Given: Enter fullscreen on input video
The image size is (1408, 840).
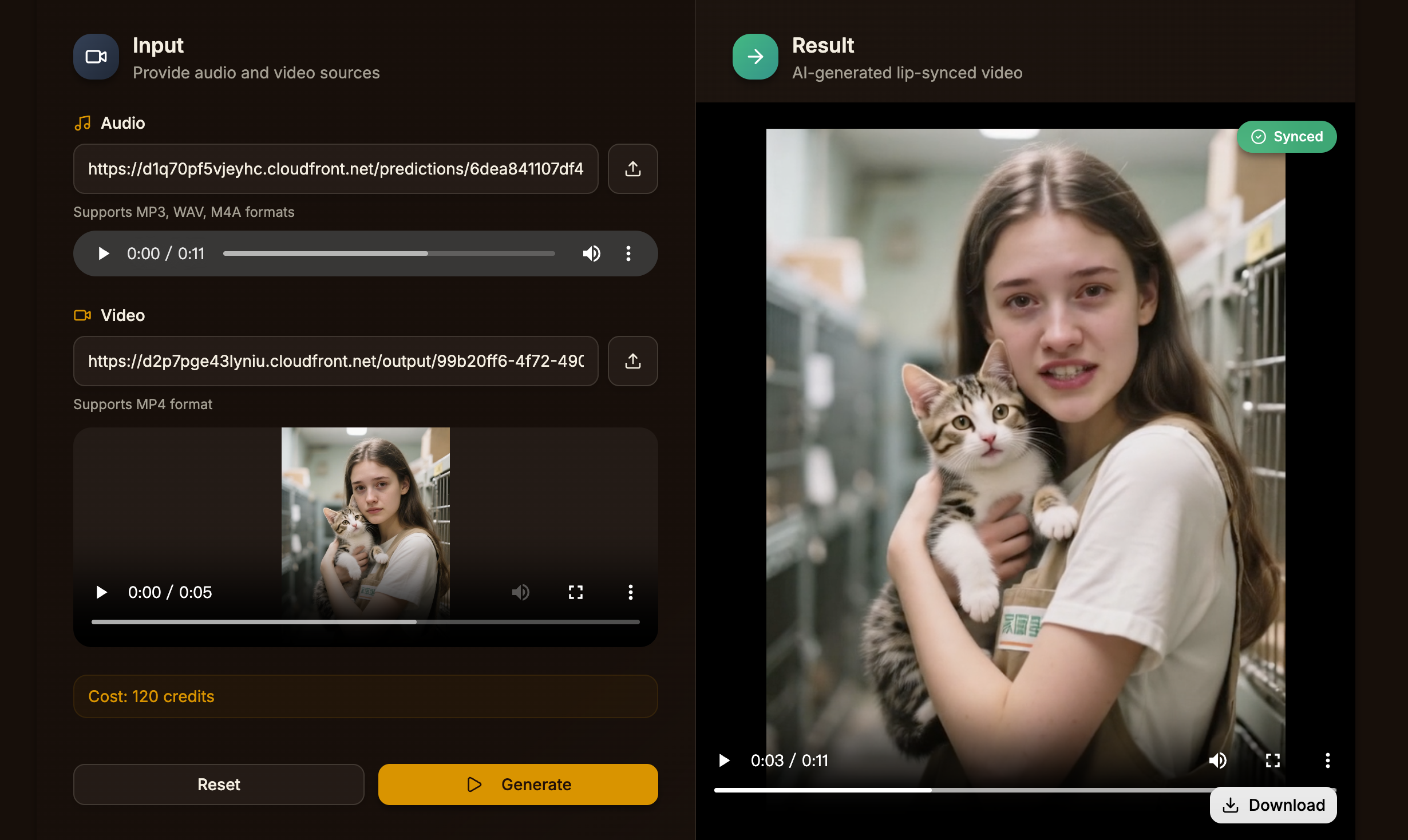Looking at the screenshot, I should (x=575, y=592).
